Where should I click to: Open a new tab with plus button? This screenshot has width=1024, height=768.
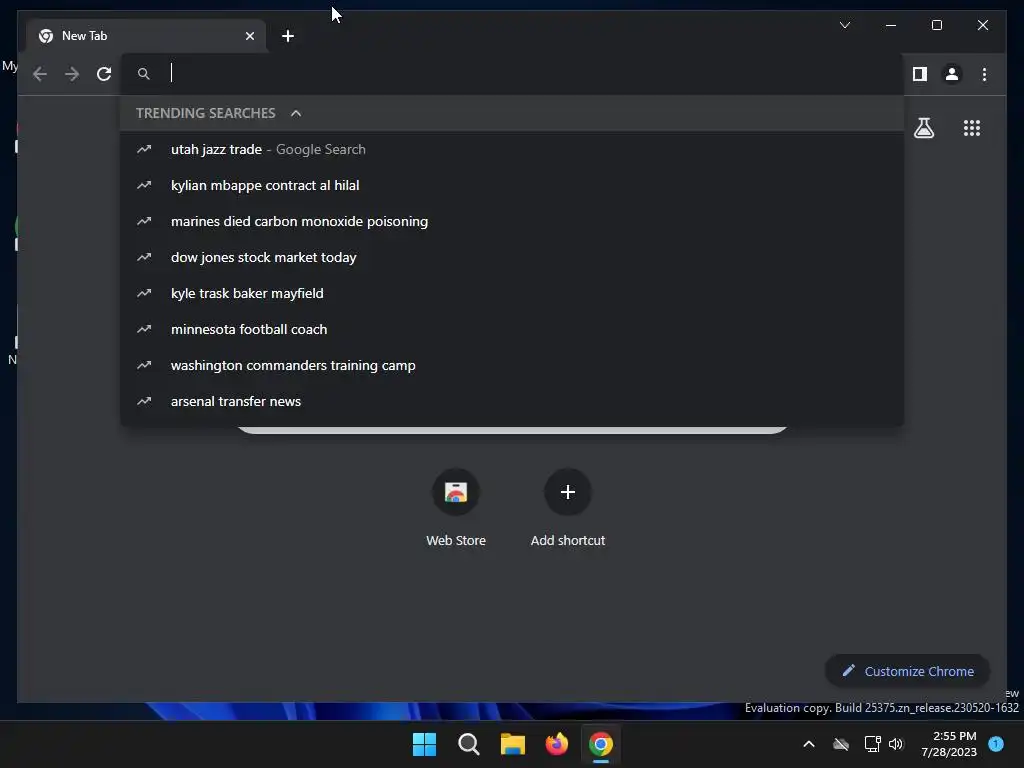287,36
